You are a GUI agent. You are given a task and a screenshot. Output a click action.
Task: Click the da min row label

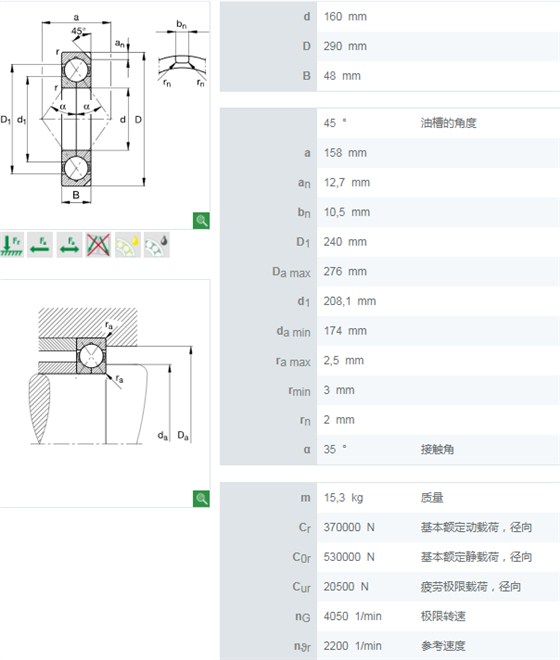click(x=293, y=332)
